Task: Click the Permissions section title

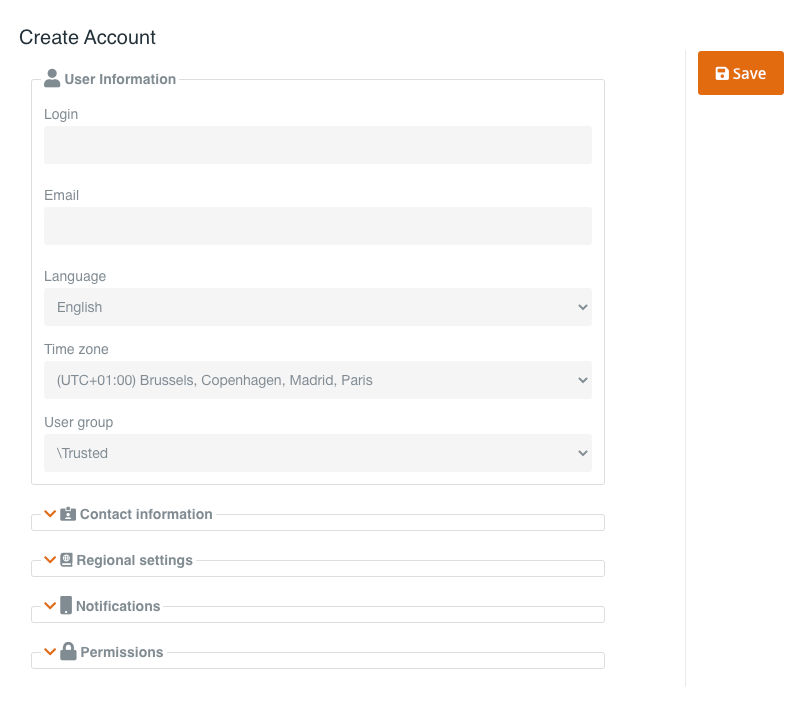Action: [x=122, y=652]
